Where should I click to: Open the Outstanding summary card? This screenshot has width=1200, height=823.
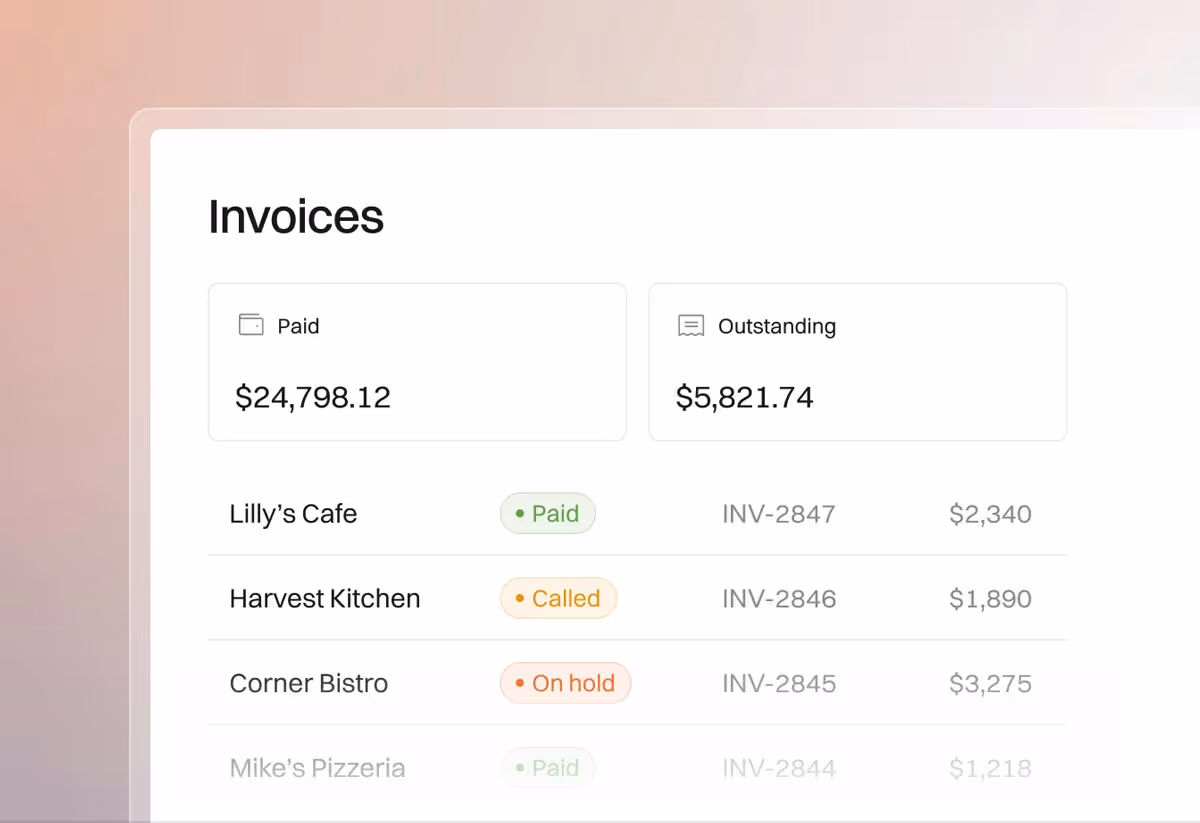click(858, 361)
